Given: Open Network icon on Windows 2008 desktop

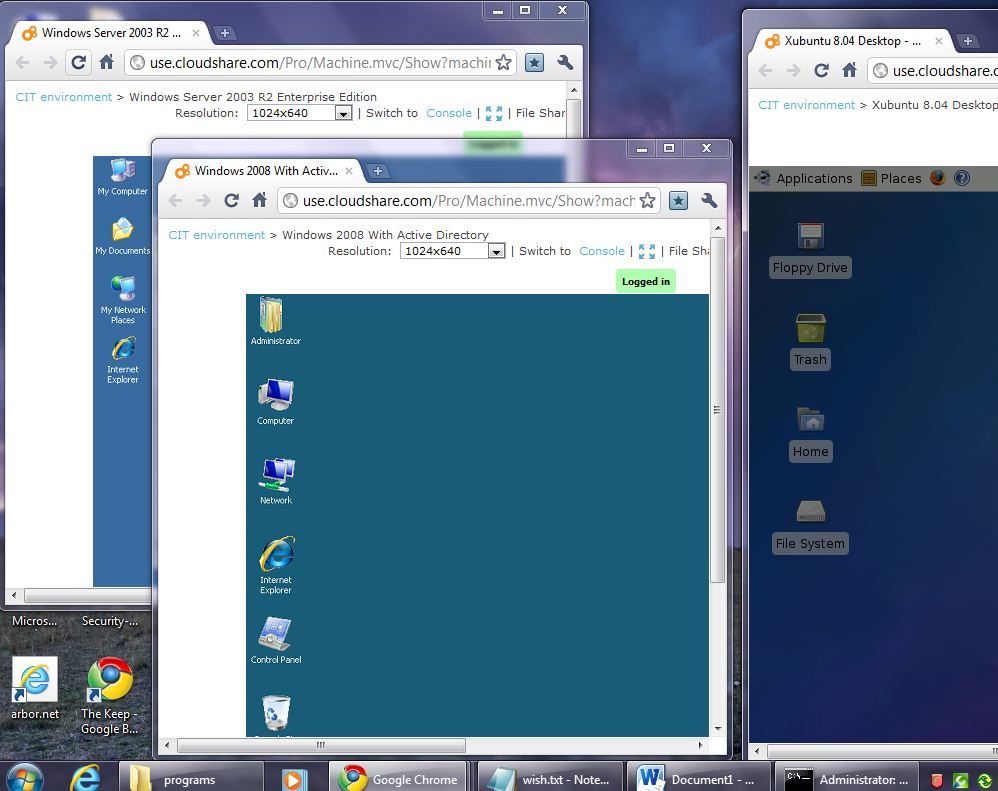Looking at the screenshot, I should click(276, 481).
